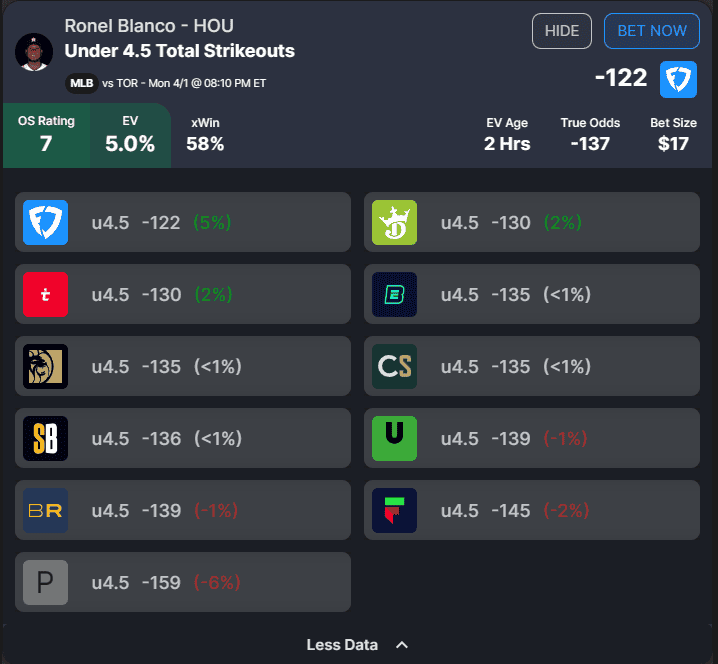
Task: Collapse the panel with Less Data
Action: click(343, 645)
